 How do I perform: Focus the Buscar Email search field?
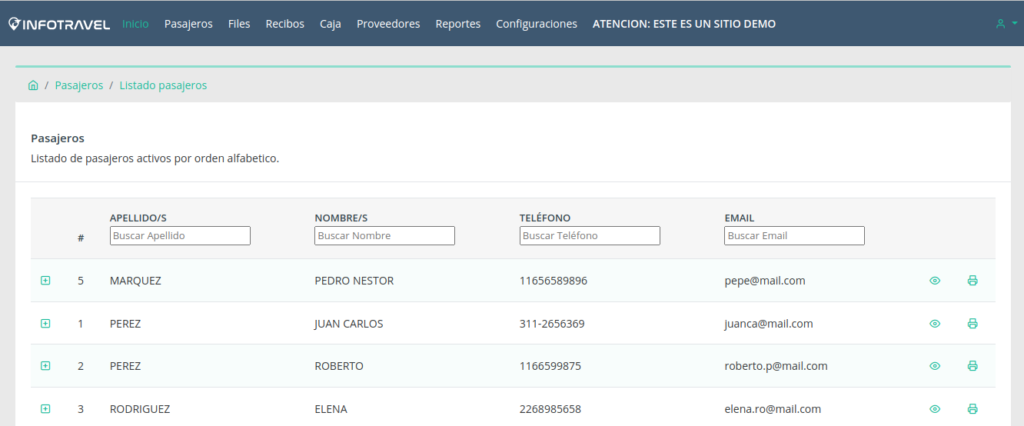795,236
